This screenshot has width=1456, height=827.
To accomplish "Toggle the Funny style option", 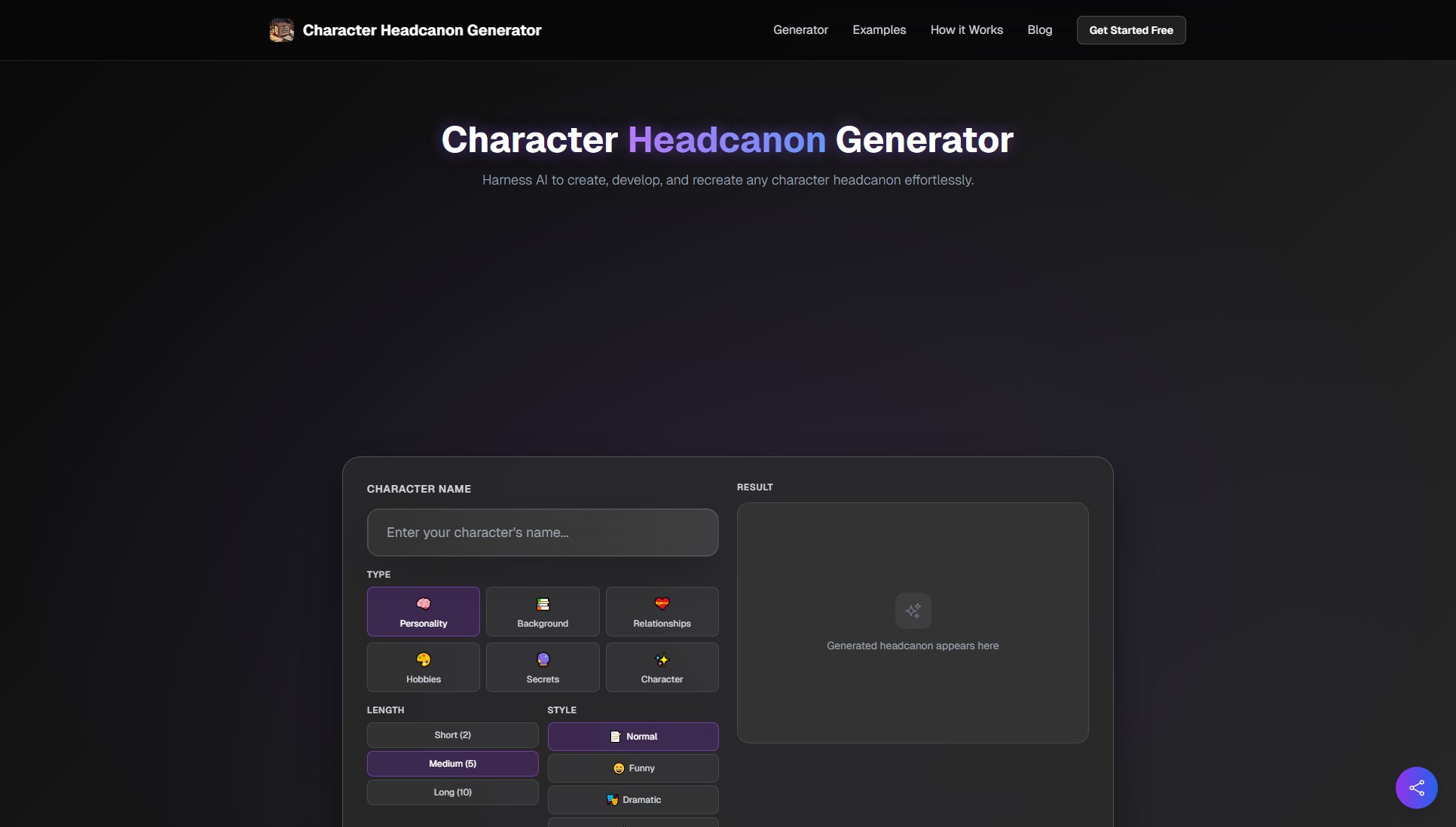I will tap(633, 767).
